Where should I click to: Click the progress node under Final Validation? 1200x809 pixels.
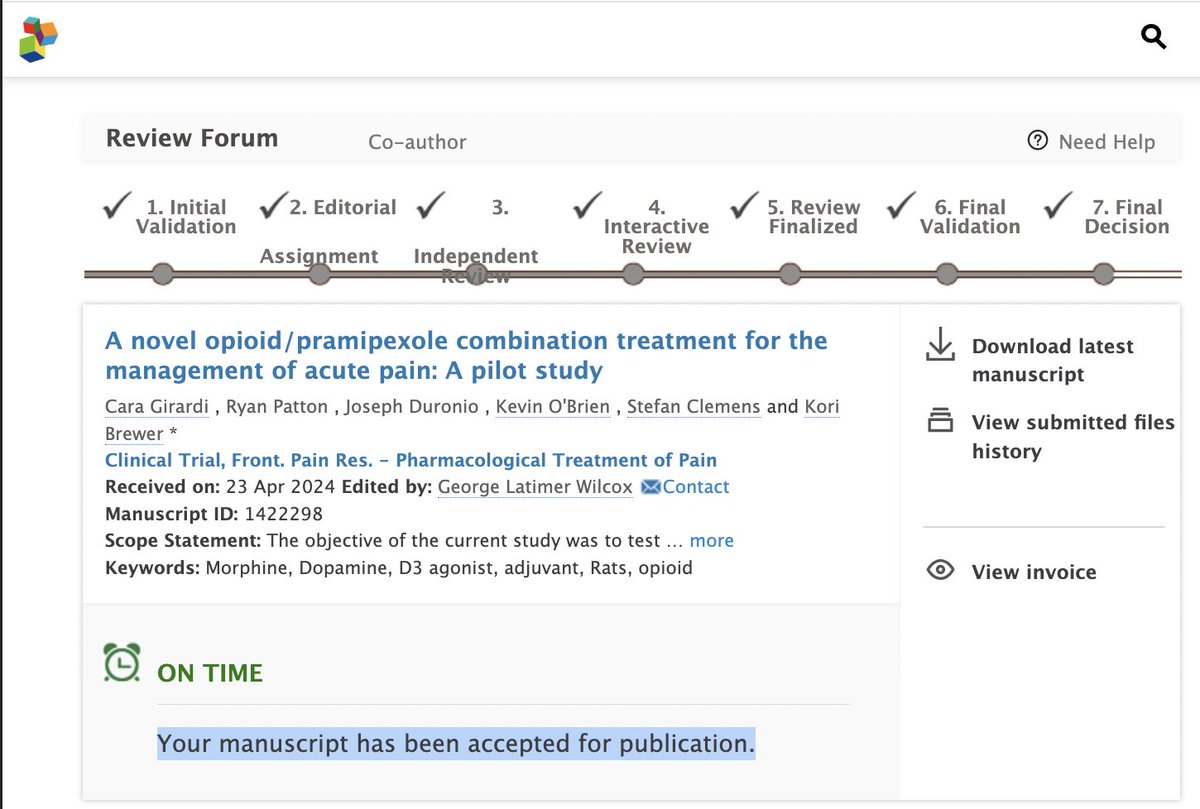point(947,272)
